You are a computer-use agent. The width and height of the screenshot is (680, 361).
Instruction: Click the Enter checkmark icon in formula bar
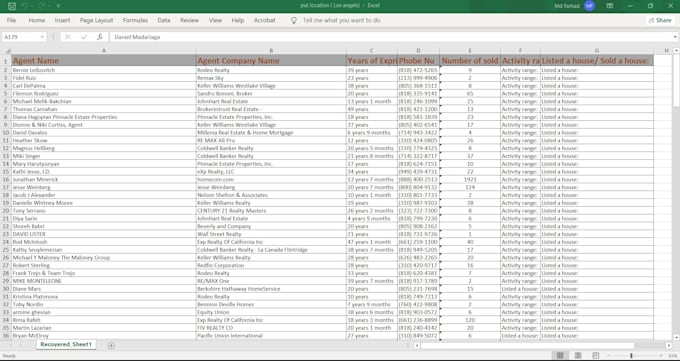[84, 37]
